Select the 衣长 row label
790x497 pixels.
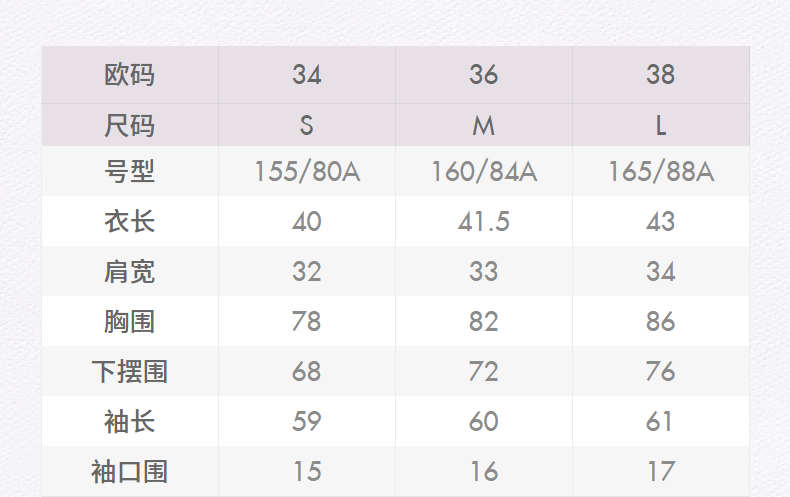tap(130, 221)
